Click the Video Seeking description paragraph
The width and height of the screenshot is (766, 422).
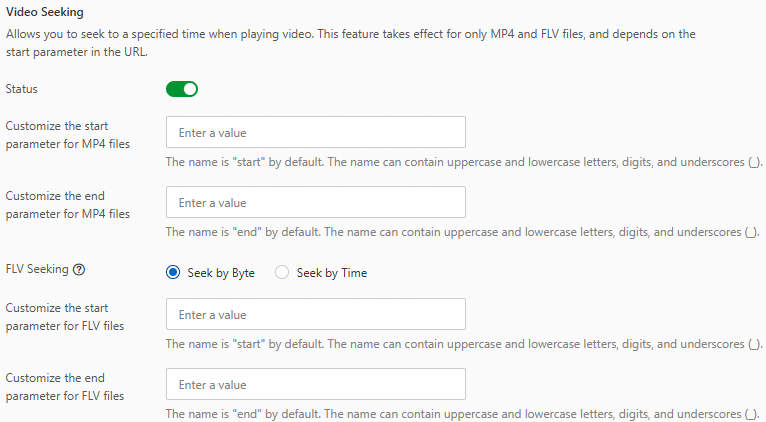350,42
